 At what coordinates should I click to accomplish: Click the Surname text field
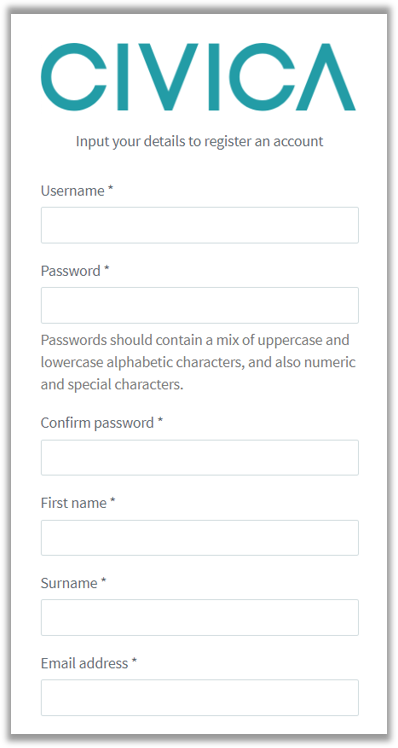tap(199, 617)
